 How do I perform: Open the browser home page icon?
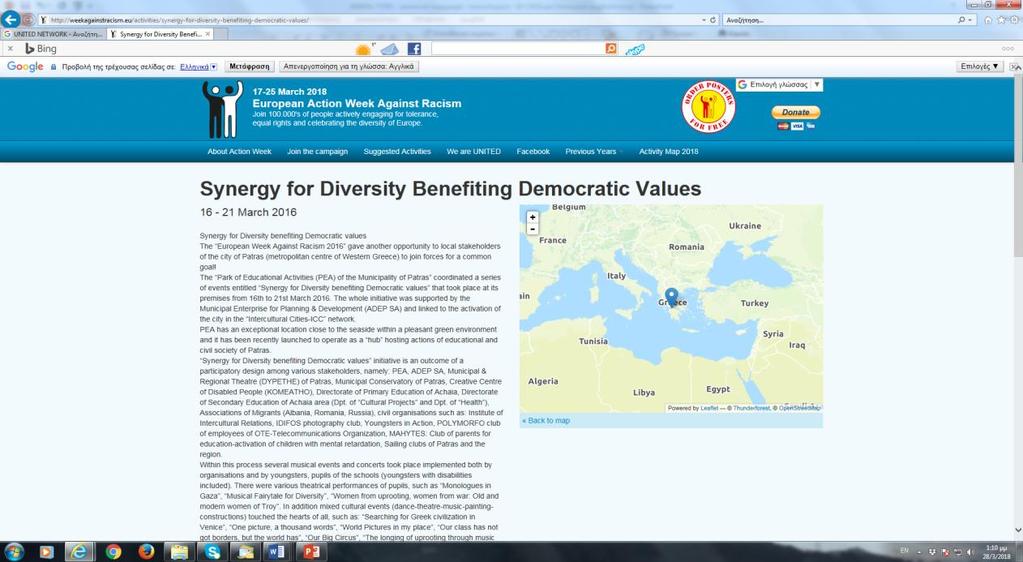(988, 20)
